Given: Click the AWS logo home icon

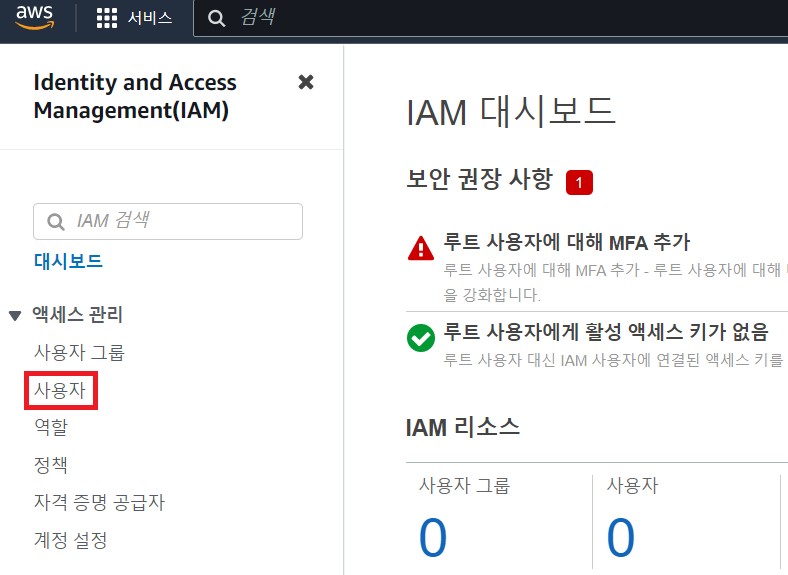Looking at the screenshot, I should 35,17.
